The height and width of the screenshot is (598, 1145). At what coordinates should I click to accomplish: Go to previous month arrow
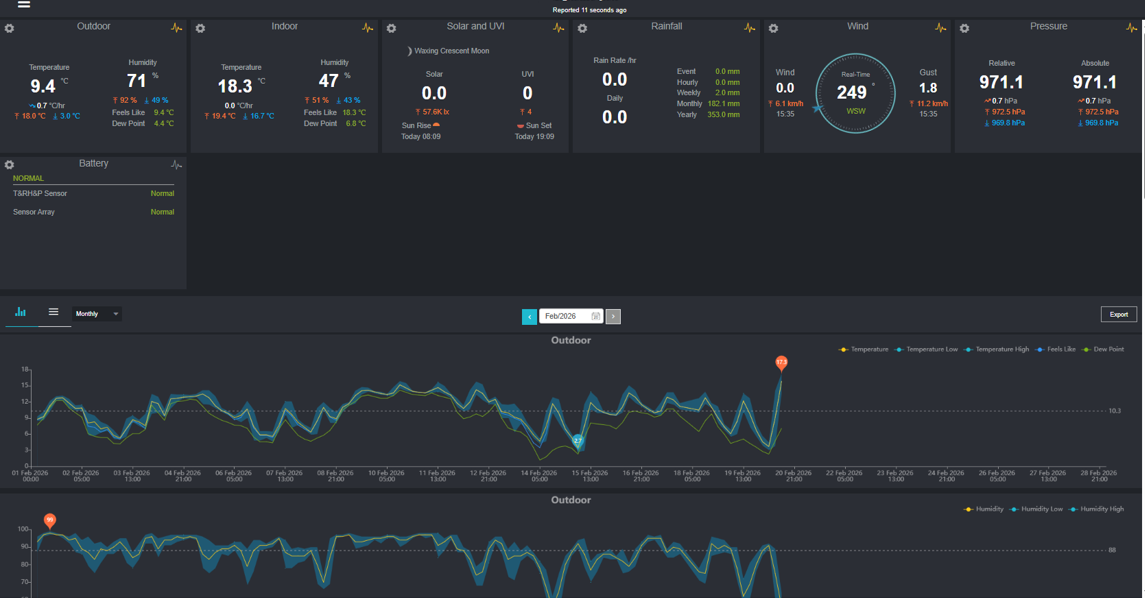[x=529, y=316]
